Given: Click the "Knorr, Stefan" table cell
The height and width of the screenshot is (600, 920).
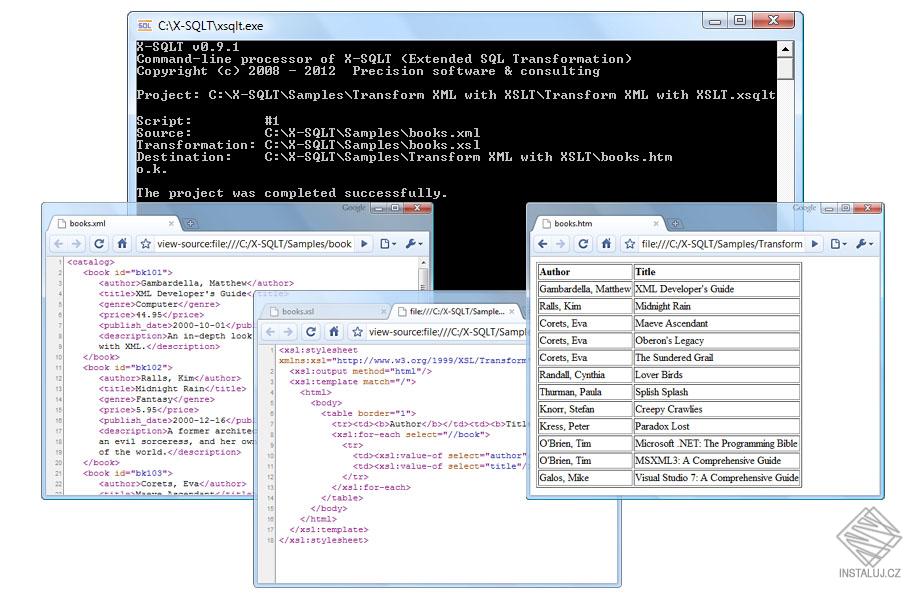Looking at the screenshot, I should click(585, 409).
